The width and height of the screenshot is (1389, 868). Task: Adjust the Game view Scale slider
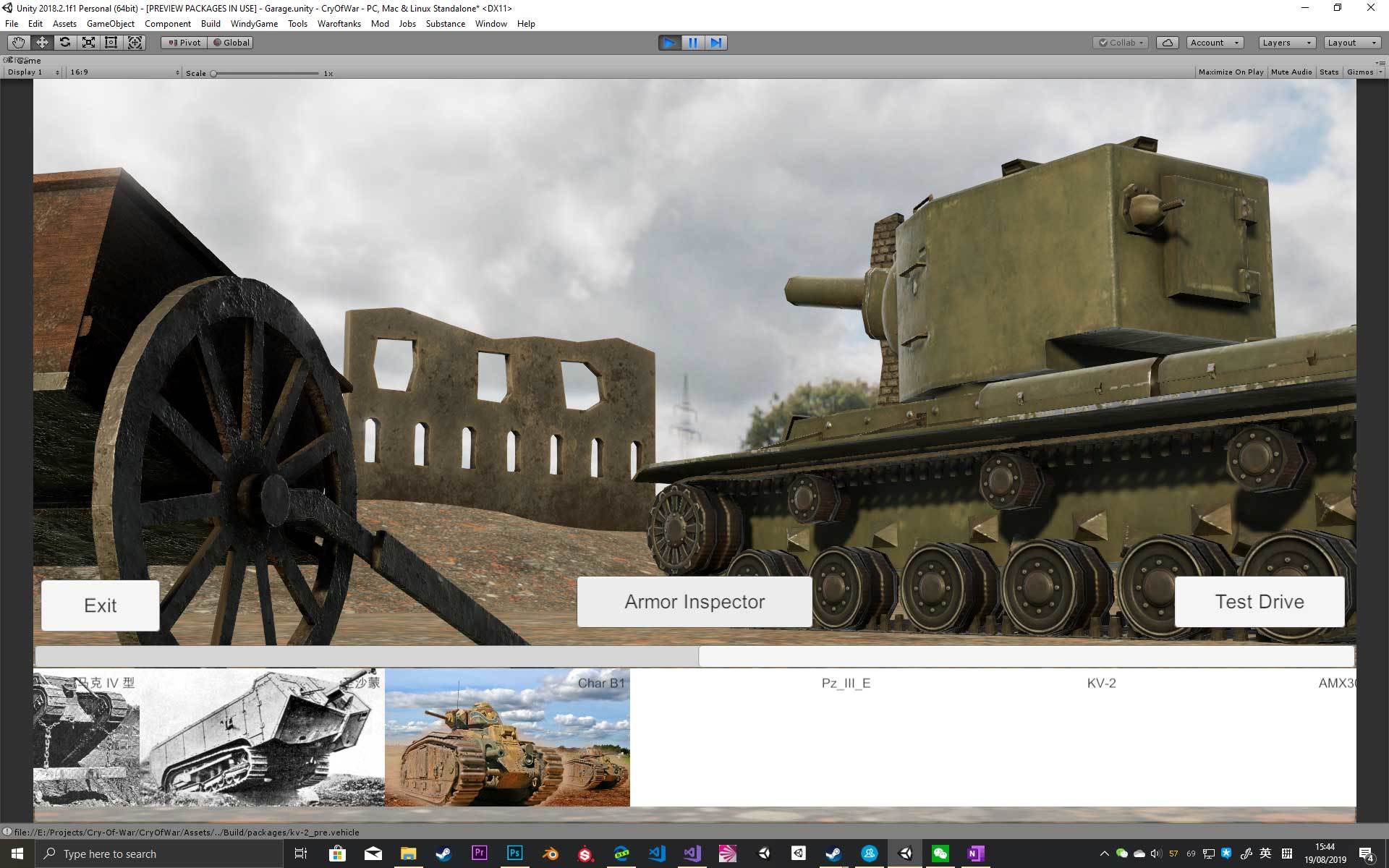click(266, 73)
